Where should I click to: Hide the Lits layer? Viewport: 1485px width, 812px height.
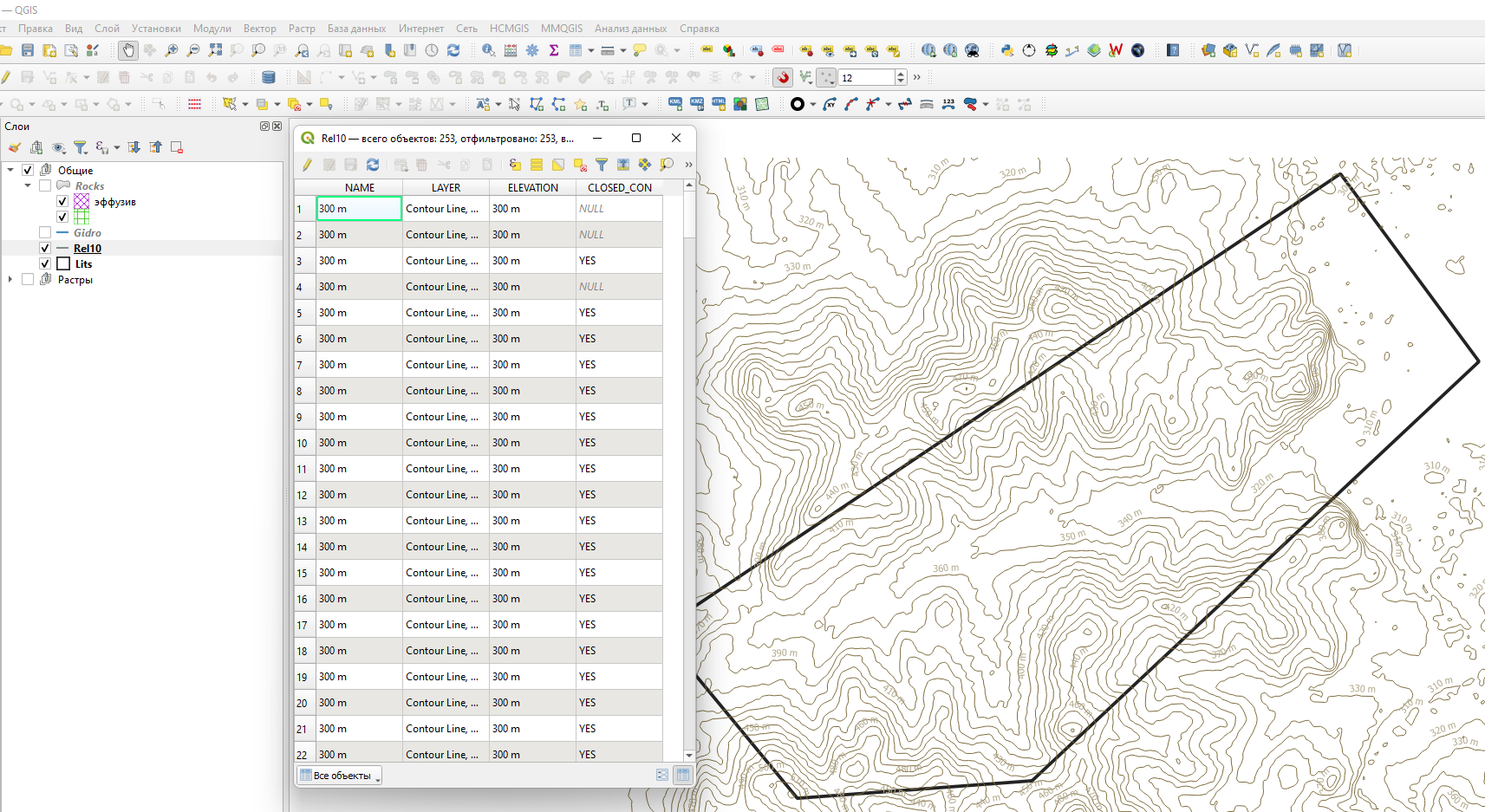(45, 264)
